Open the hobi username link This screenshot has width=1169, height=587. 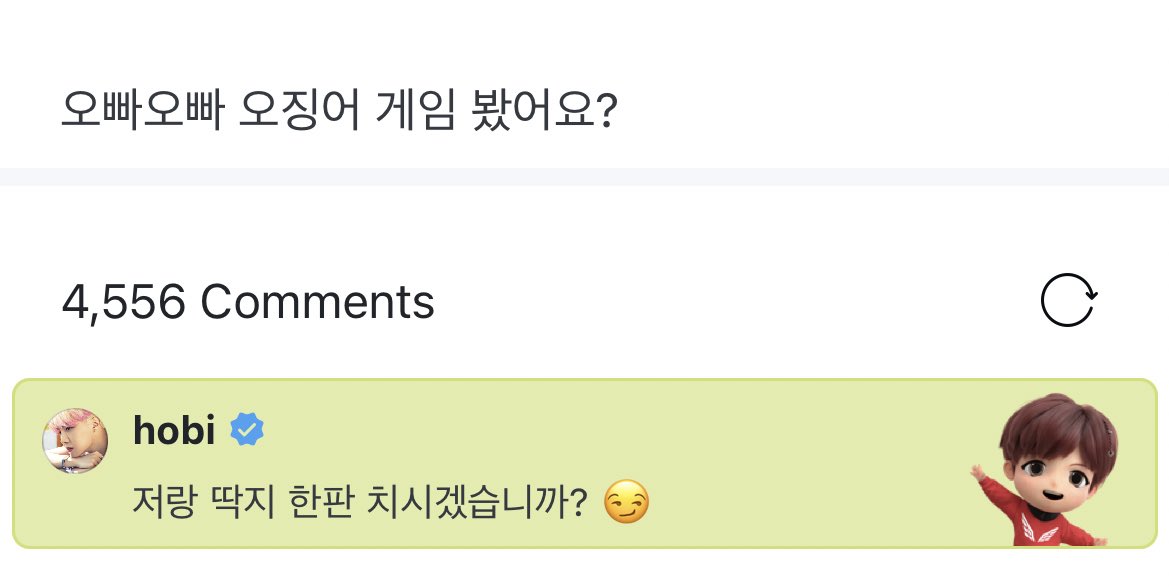(174, 431)
